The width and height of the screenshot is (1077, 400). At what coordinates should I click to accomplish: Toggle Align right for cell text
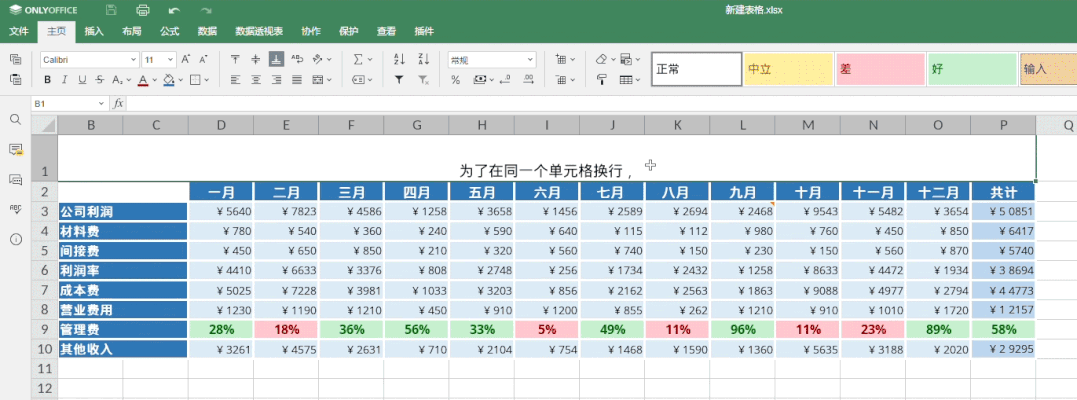click(276, 80)
